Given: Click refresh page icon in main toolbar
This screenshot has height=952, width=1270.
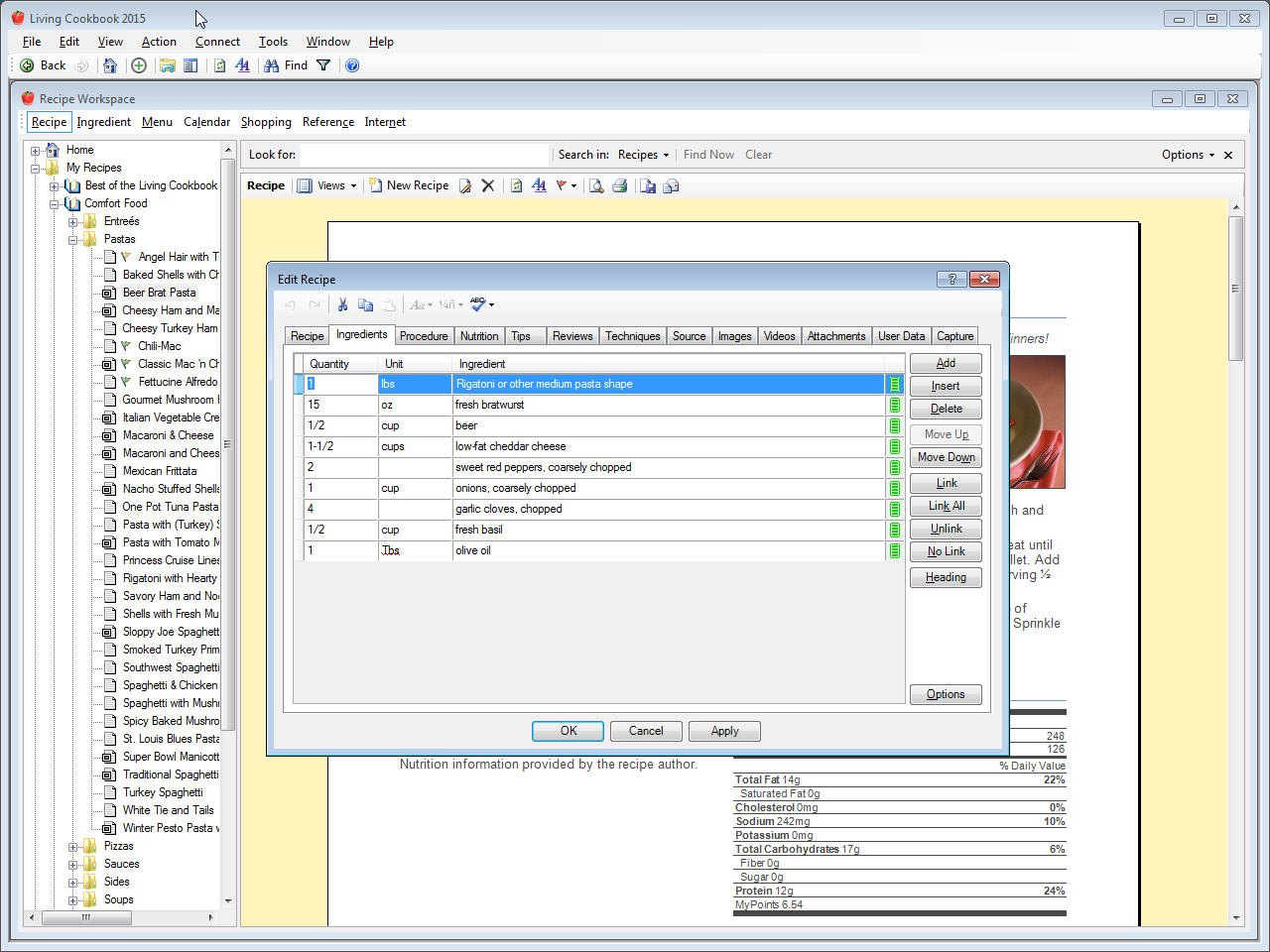Looking at the screenshot, I should [x=220, y=65].
